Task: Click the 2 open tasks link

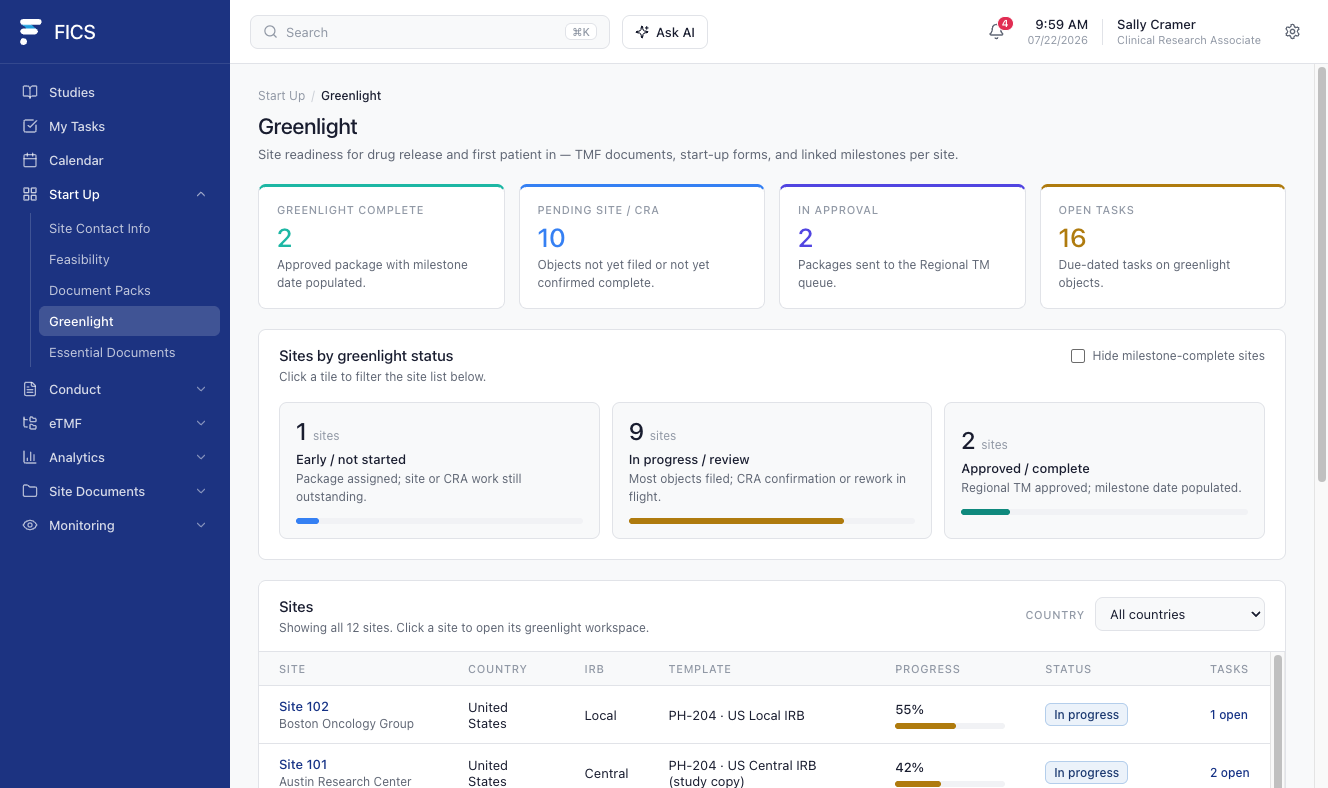Action: coord(1230,773)
